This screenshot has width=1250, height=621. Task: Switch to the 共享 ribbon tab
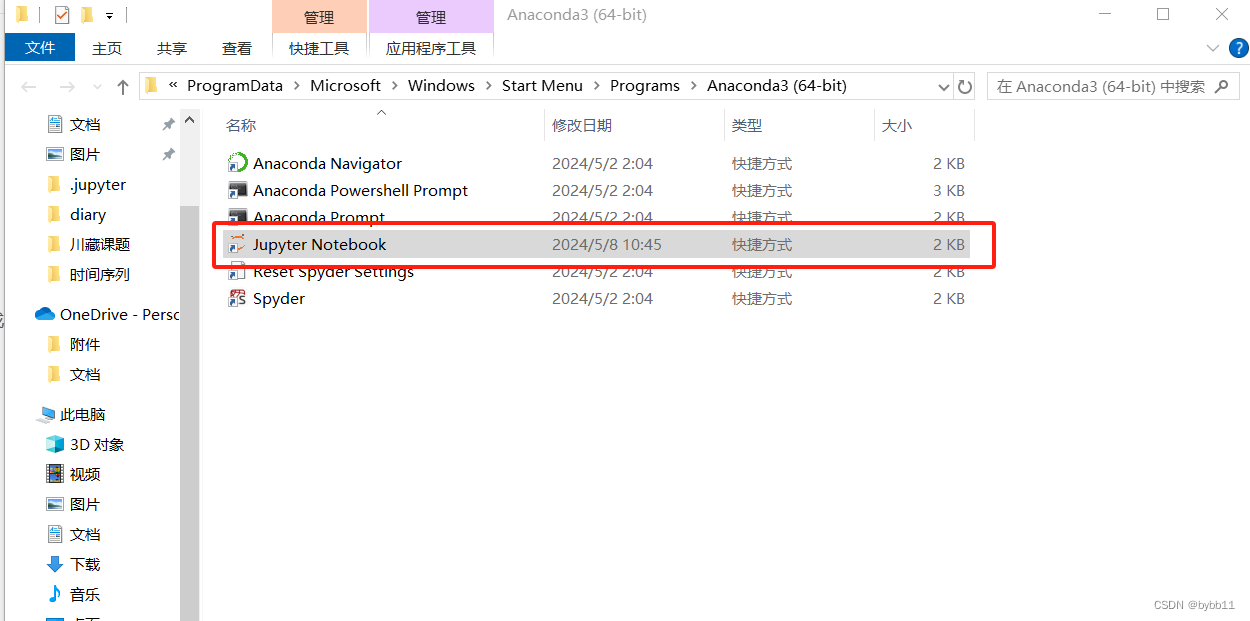click(172, 48)
